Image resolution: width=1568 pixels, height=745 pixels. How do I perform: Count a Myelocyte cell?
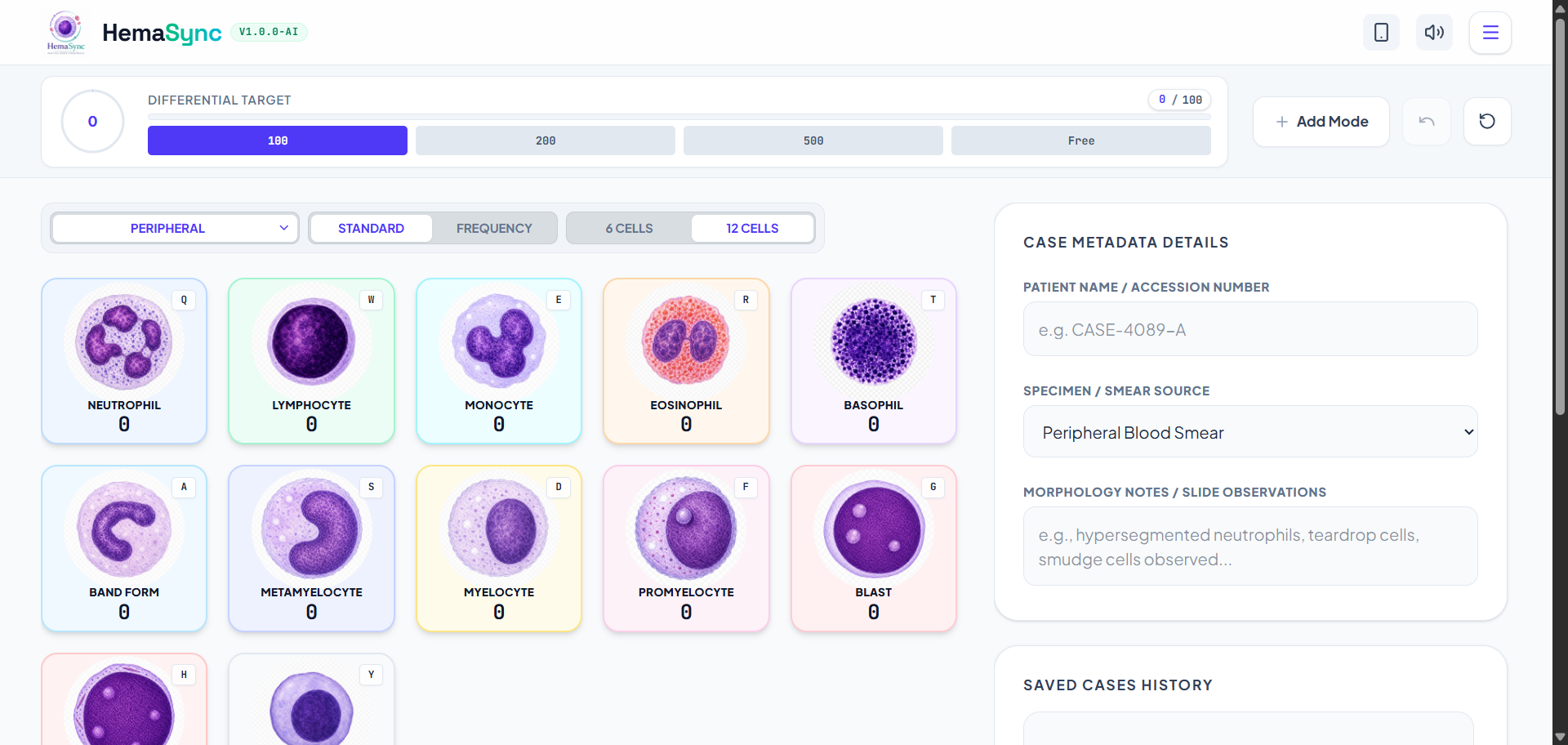(499, 548)
